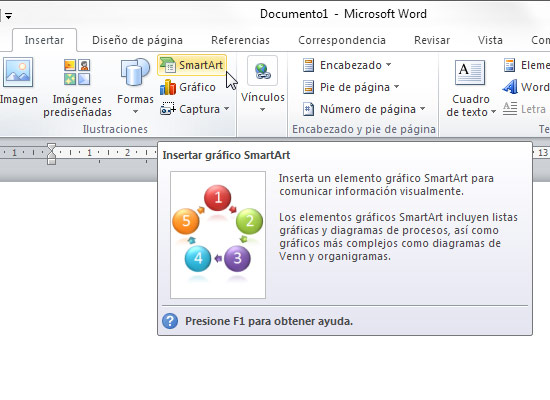This screenshot has height=400, width=550.
Task: Expand the Pie de página dropdown arrow
Action: (x=397, y=87)
